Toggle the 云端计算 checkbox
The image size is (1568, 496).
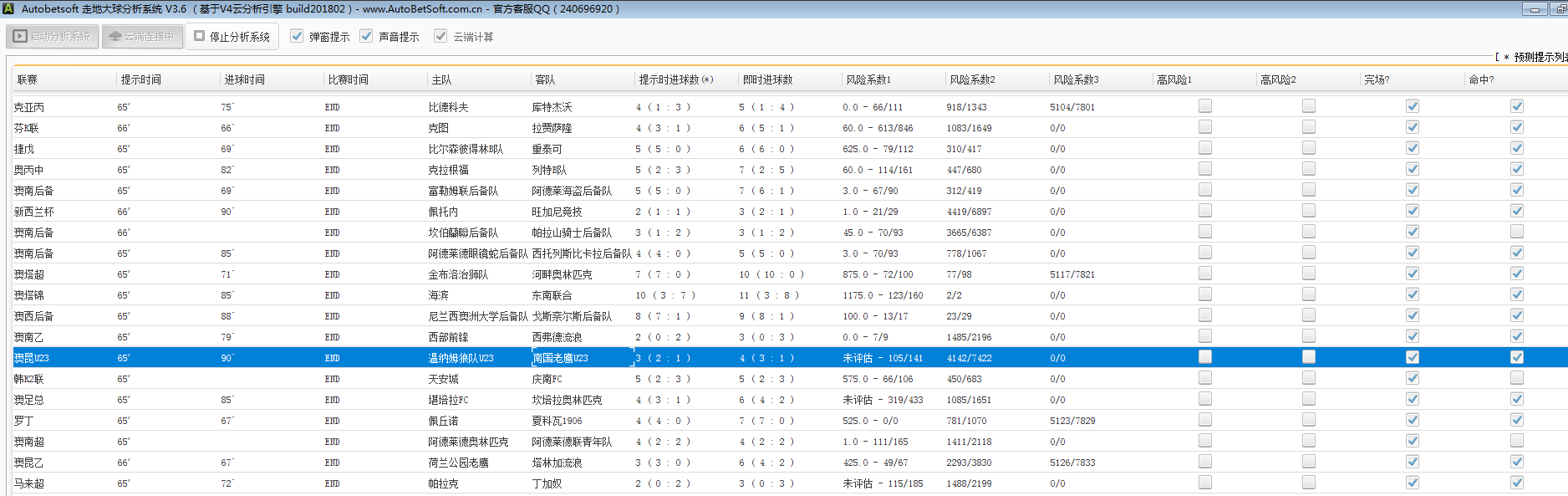coord(440,36)
